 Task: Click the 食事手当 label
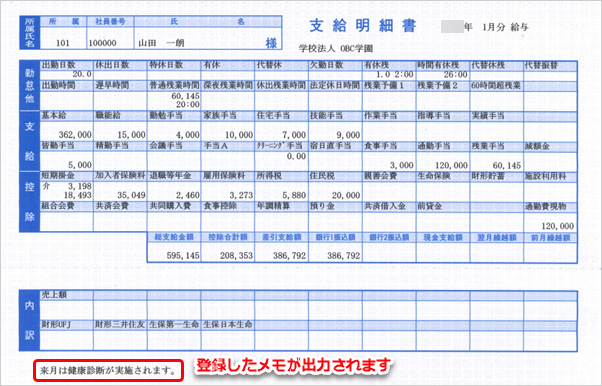click(x=380, y=146)
